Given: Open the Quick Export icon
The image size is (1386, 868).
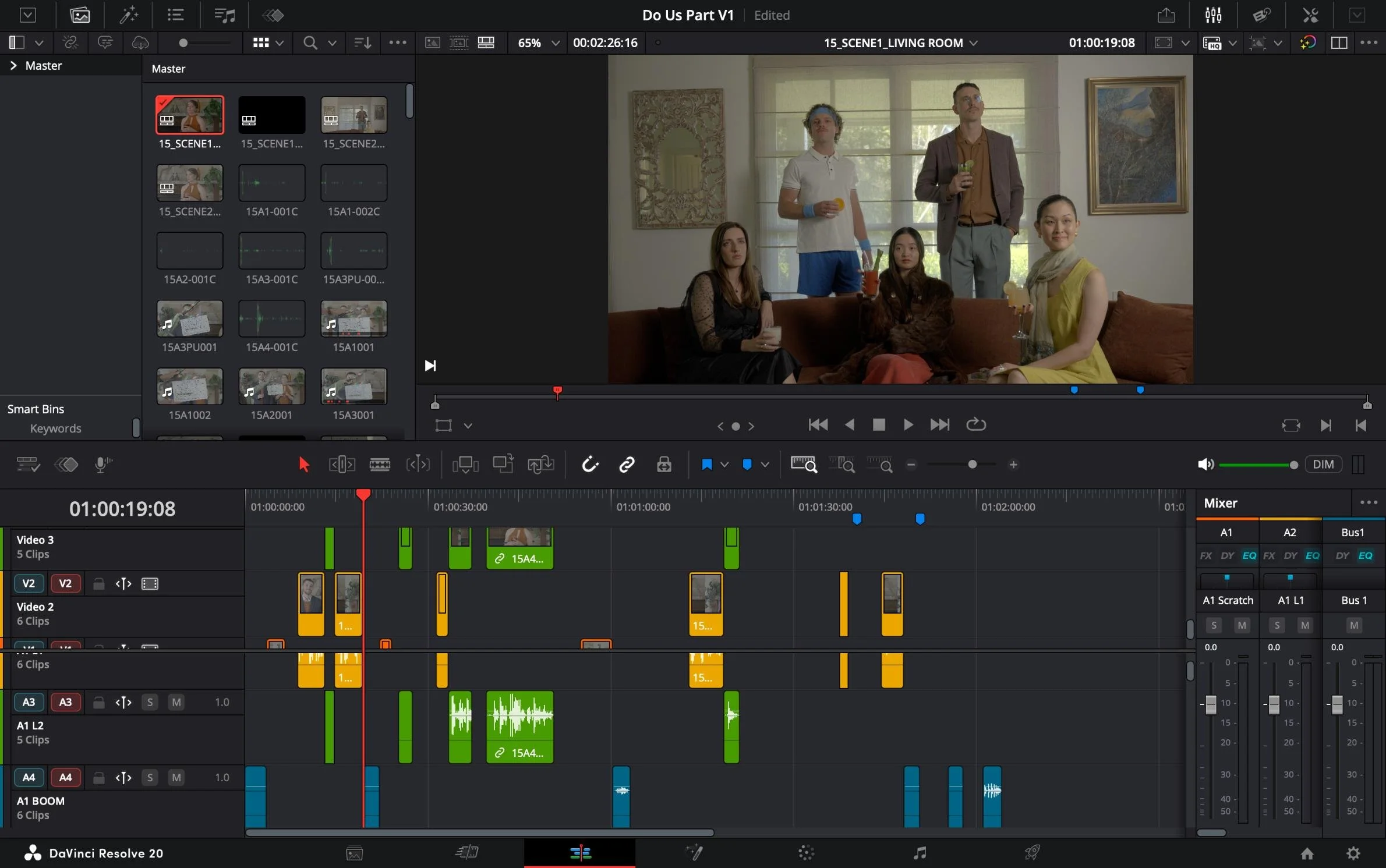Looking at the screenshot, I should 1166,15.
